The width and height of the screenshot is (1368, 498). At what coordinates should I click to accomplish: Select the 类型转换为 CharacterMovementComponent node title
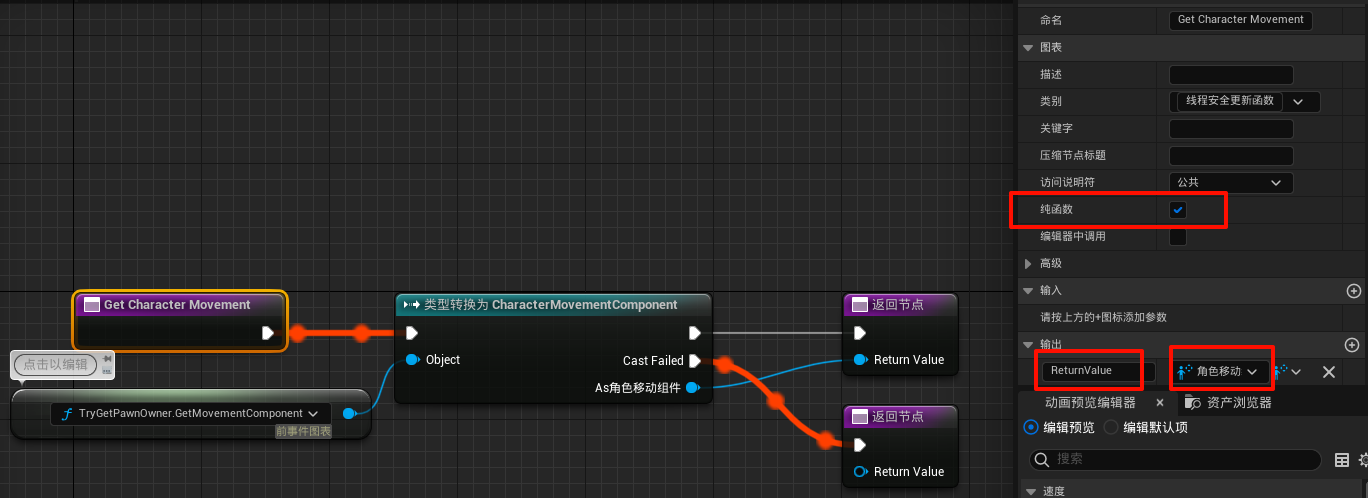tap(550, 305)
